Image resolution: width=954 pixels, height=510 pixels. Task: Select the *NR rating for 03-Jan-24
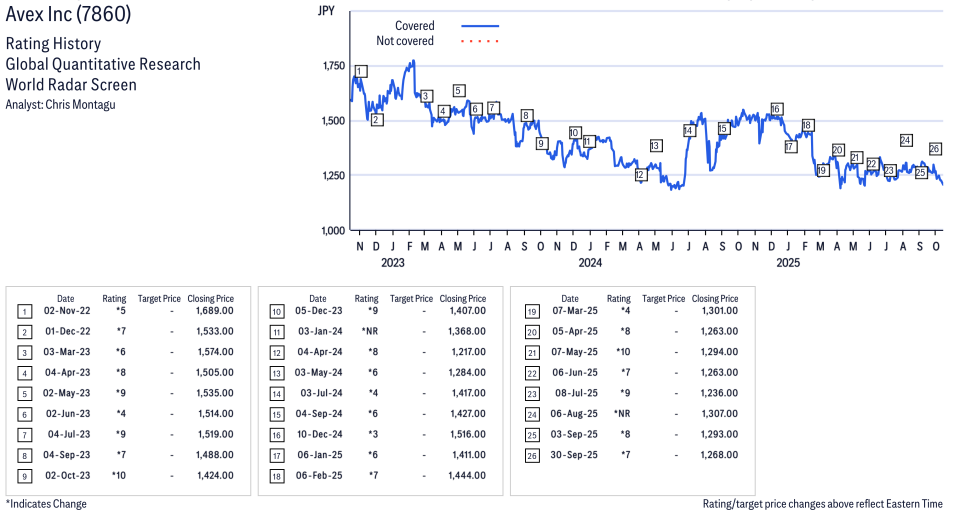tap(368, 331)
